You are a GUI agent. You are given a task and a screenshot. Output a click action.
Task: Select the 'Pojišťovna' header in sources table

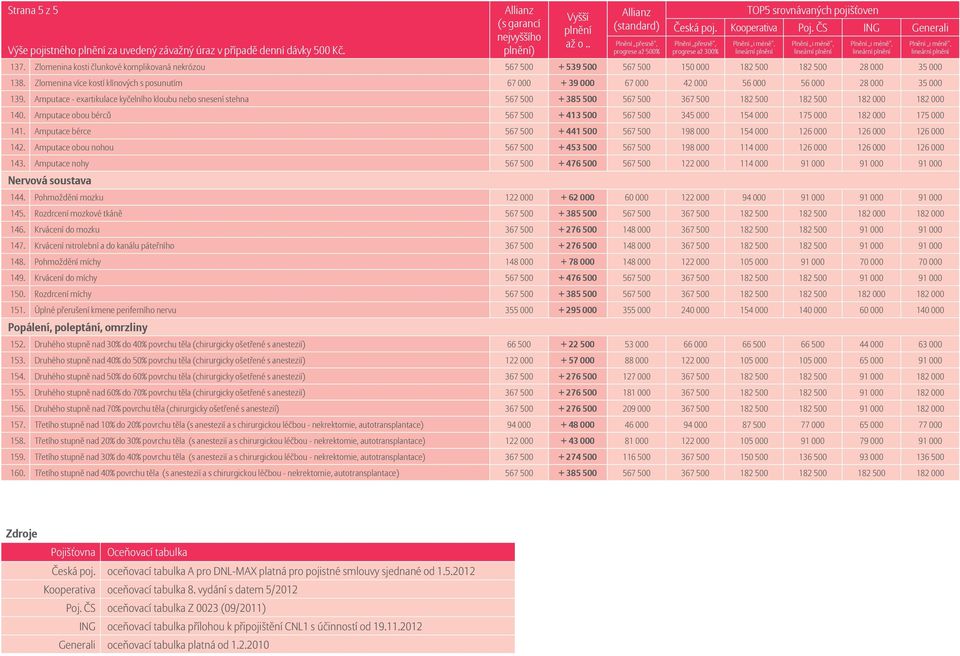pos(73,552)
